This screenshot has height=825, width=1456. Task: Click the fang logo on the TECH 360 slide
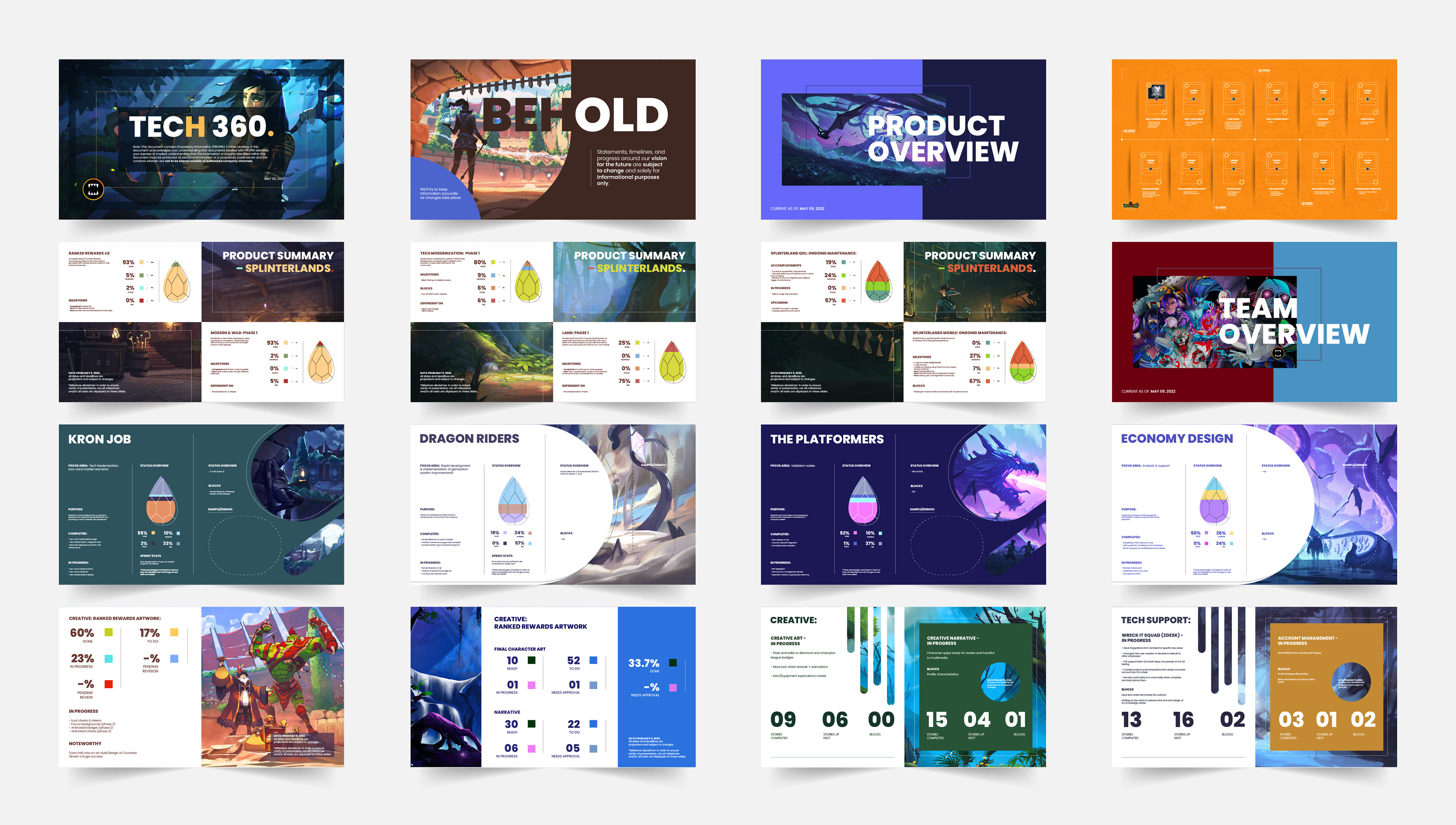point(94,189)
